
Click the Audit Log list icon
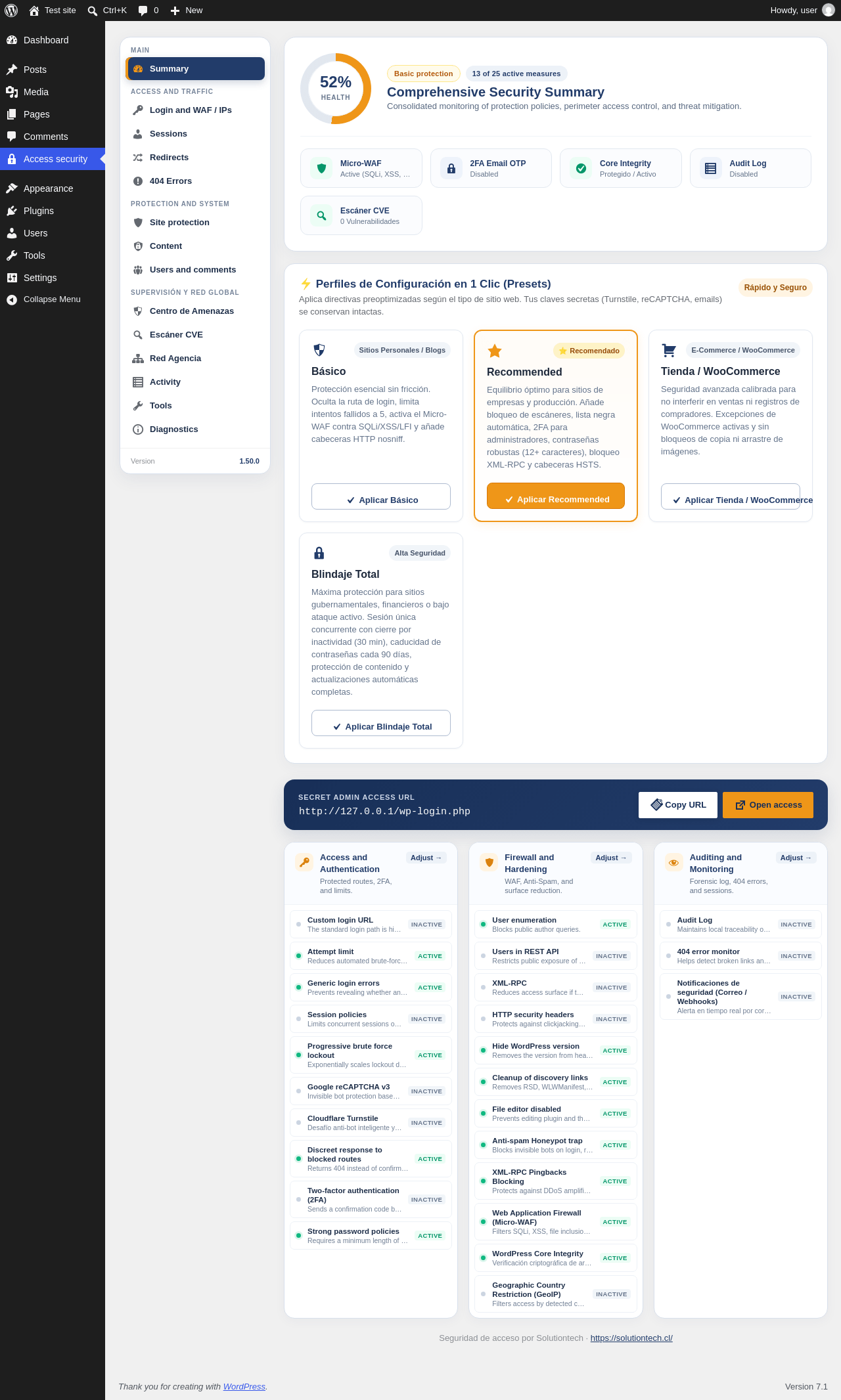(710, 168)
